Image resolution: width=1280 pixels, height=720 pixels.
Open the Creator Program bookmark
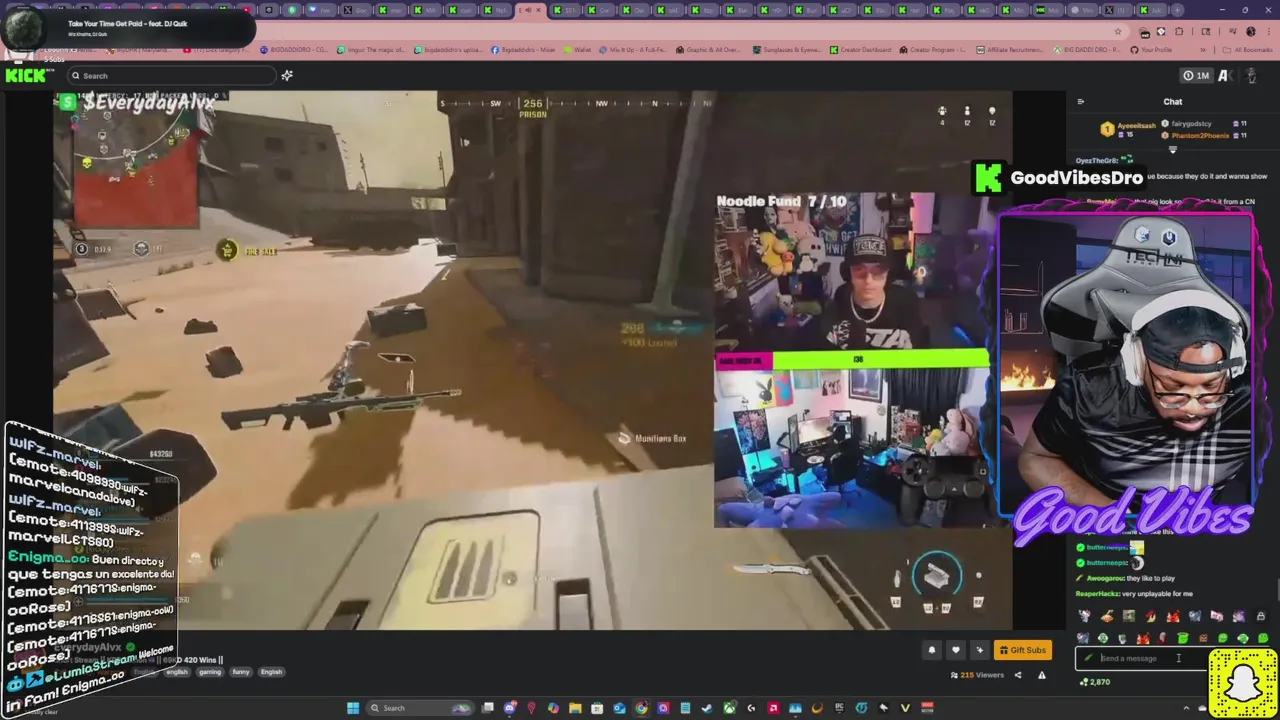pos(933,50)
